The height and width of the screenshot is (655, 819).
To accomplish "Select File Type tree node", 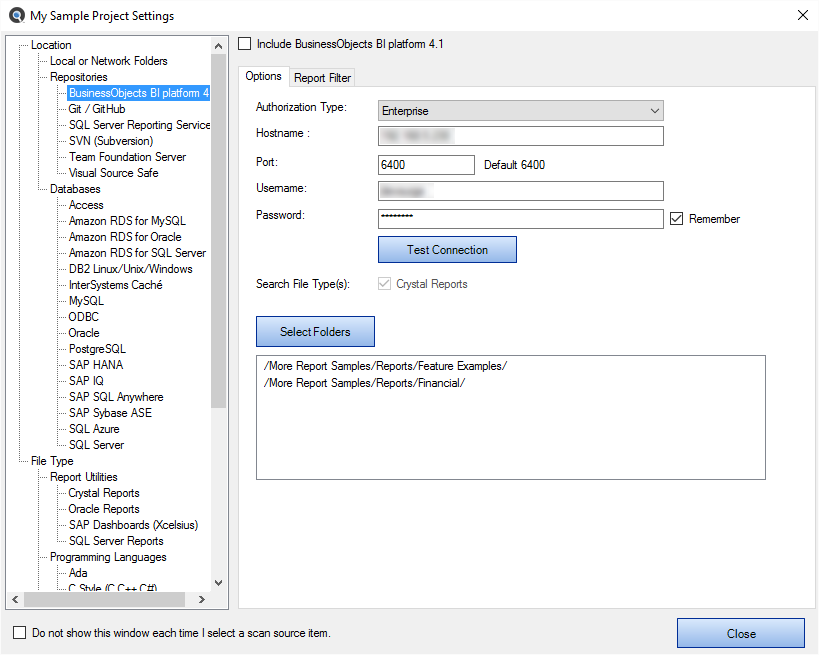I will pos(52,461).
